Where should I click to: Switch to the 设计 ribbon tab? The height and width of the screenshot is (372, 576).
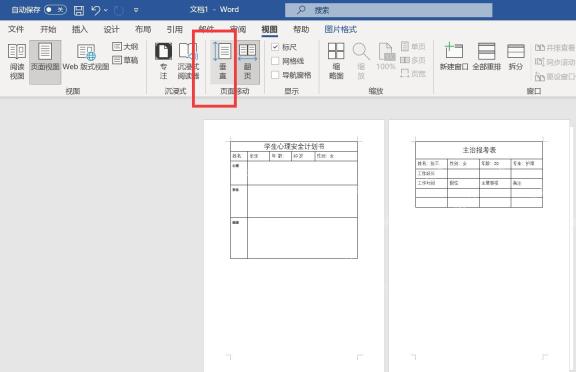pyautogui.click(x=111, y=29)
